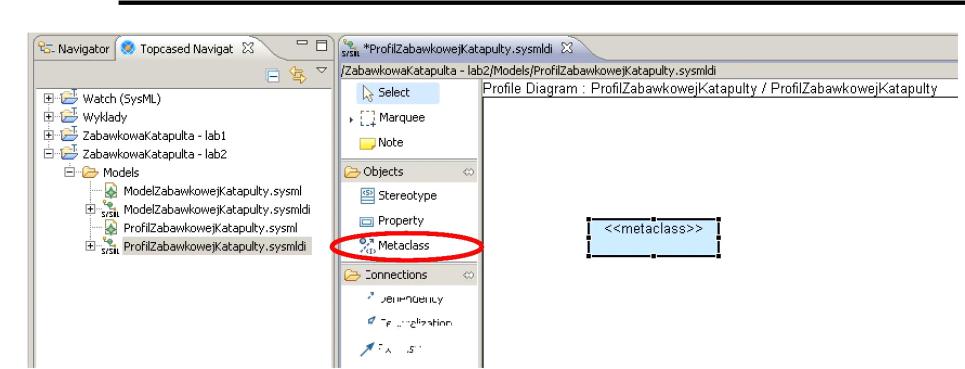Pick the Note tool
The image size is (965, 369).
coord(382,143)
